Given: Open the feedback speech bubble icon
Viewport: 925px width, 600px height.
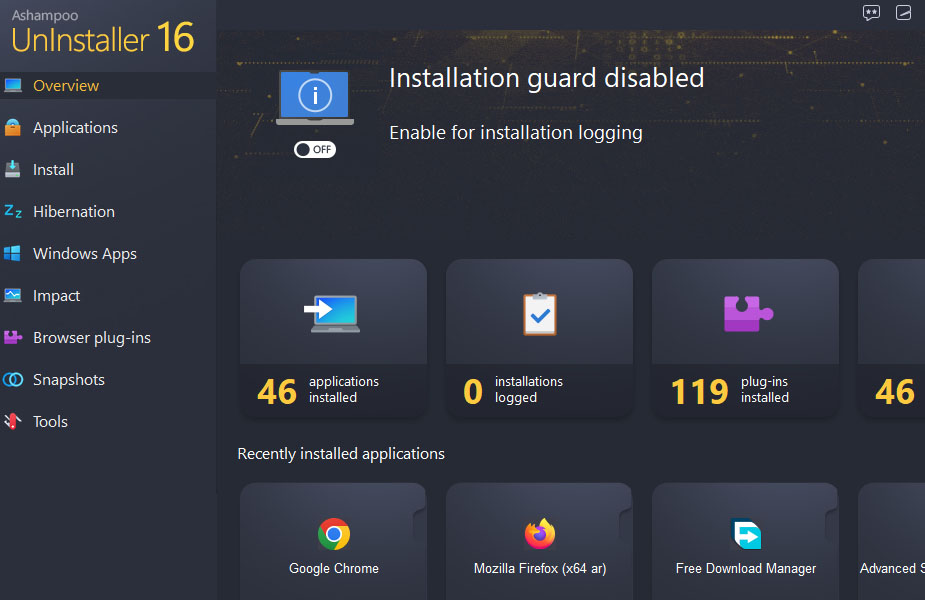Looking at the screenshot, I should tap(871, 13).
